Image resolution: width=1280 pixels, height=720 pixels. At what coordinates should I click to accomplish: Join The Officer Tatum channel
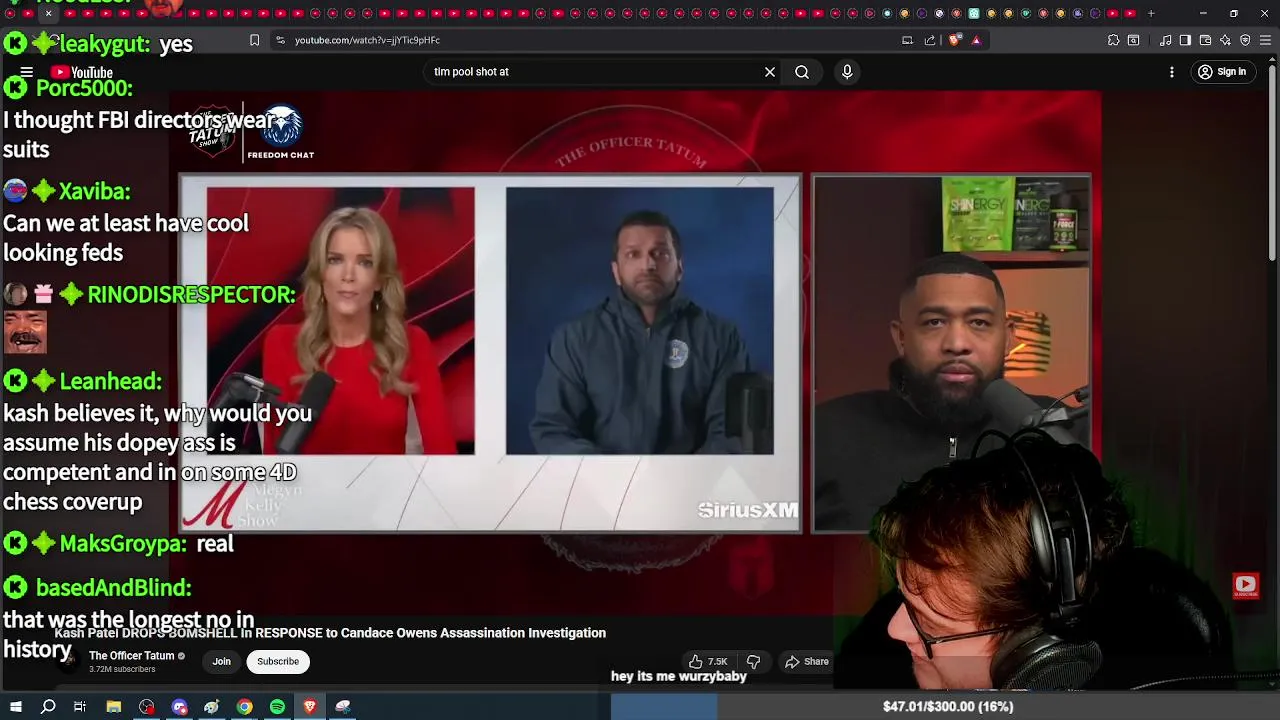click(221, 661)
